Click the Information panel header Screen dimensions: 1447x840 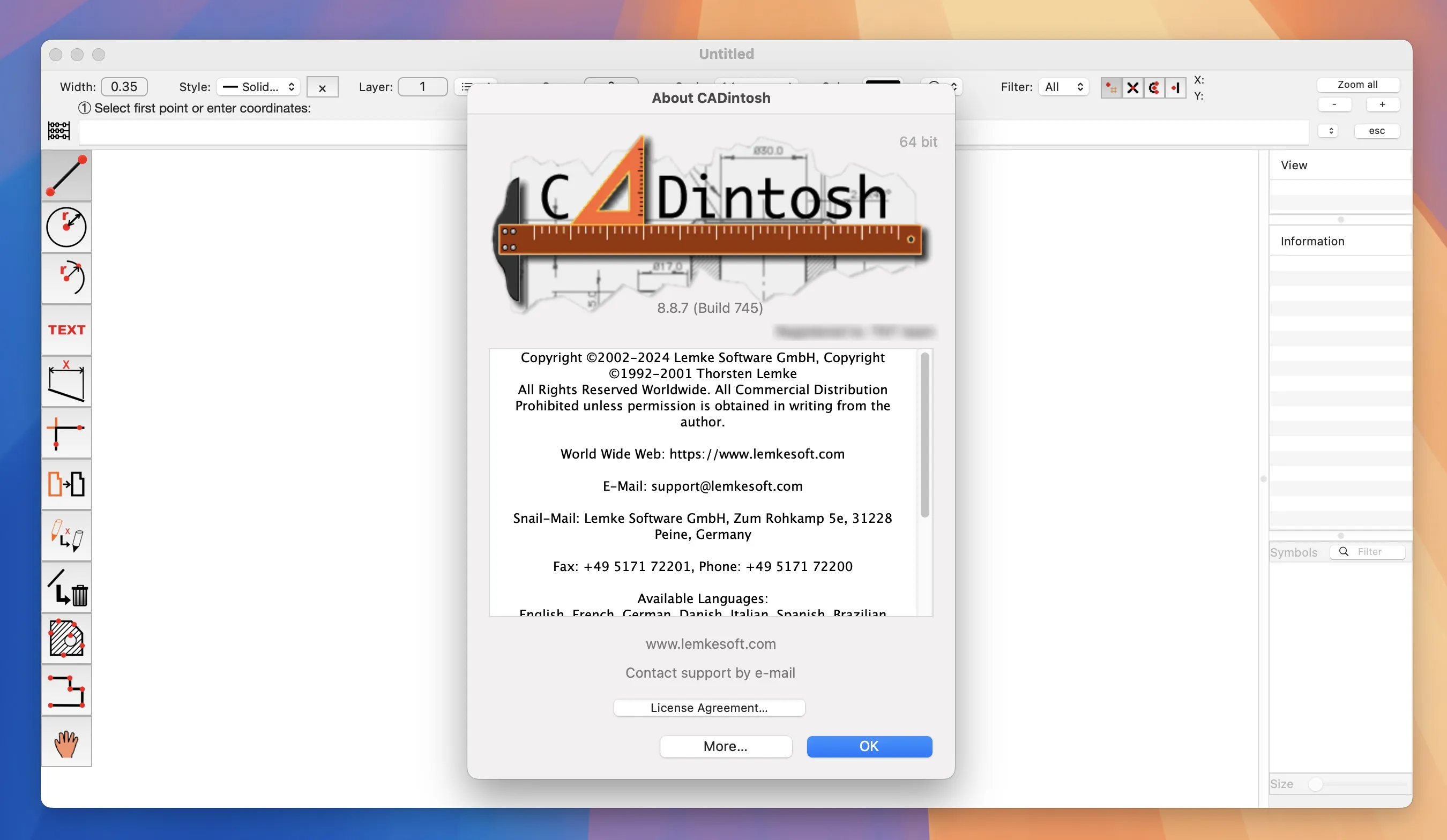[1340, 241]
